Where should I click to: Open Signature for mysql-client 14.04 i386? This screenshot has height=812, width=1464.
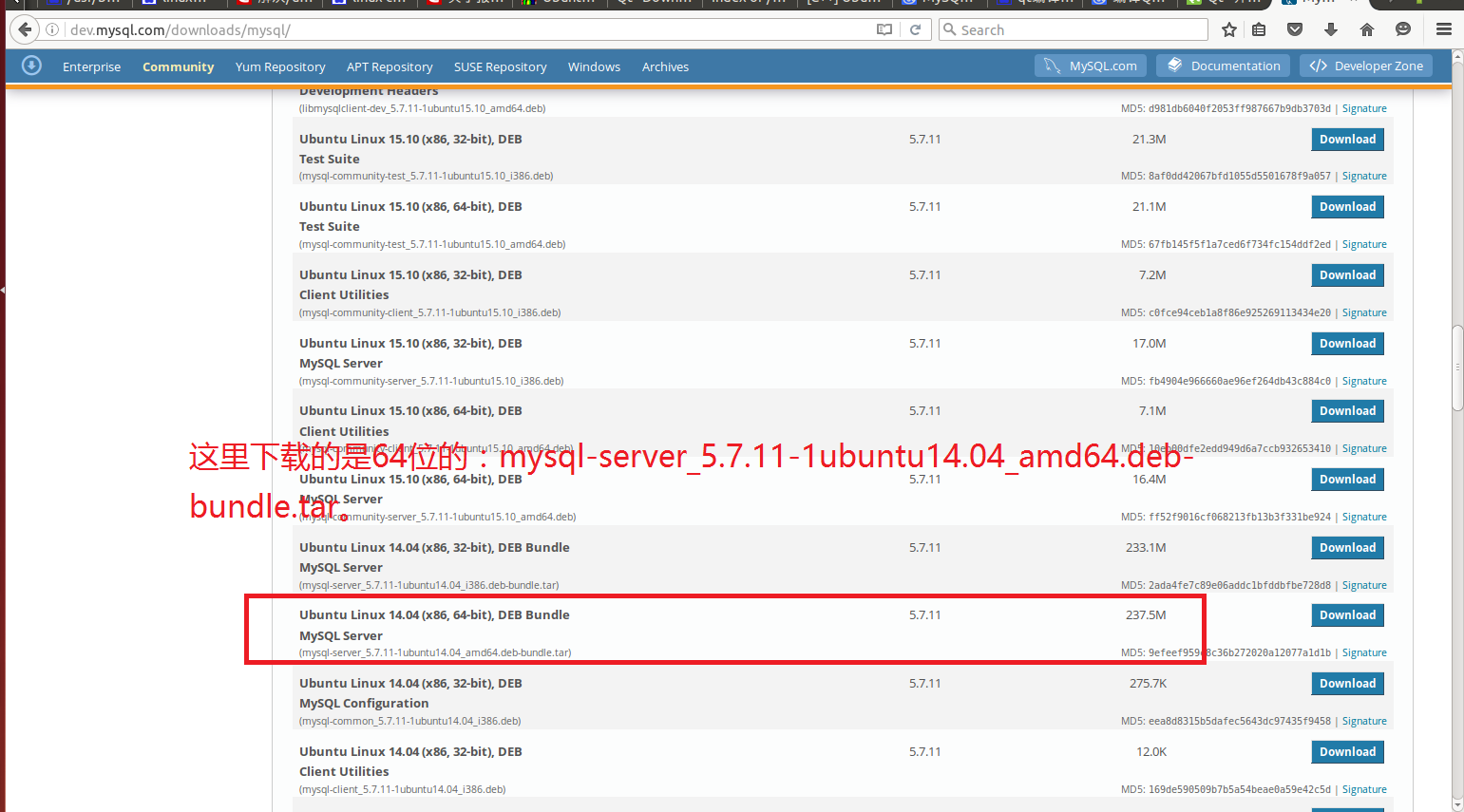[x=1364, y=789]
